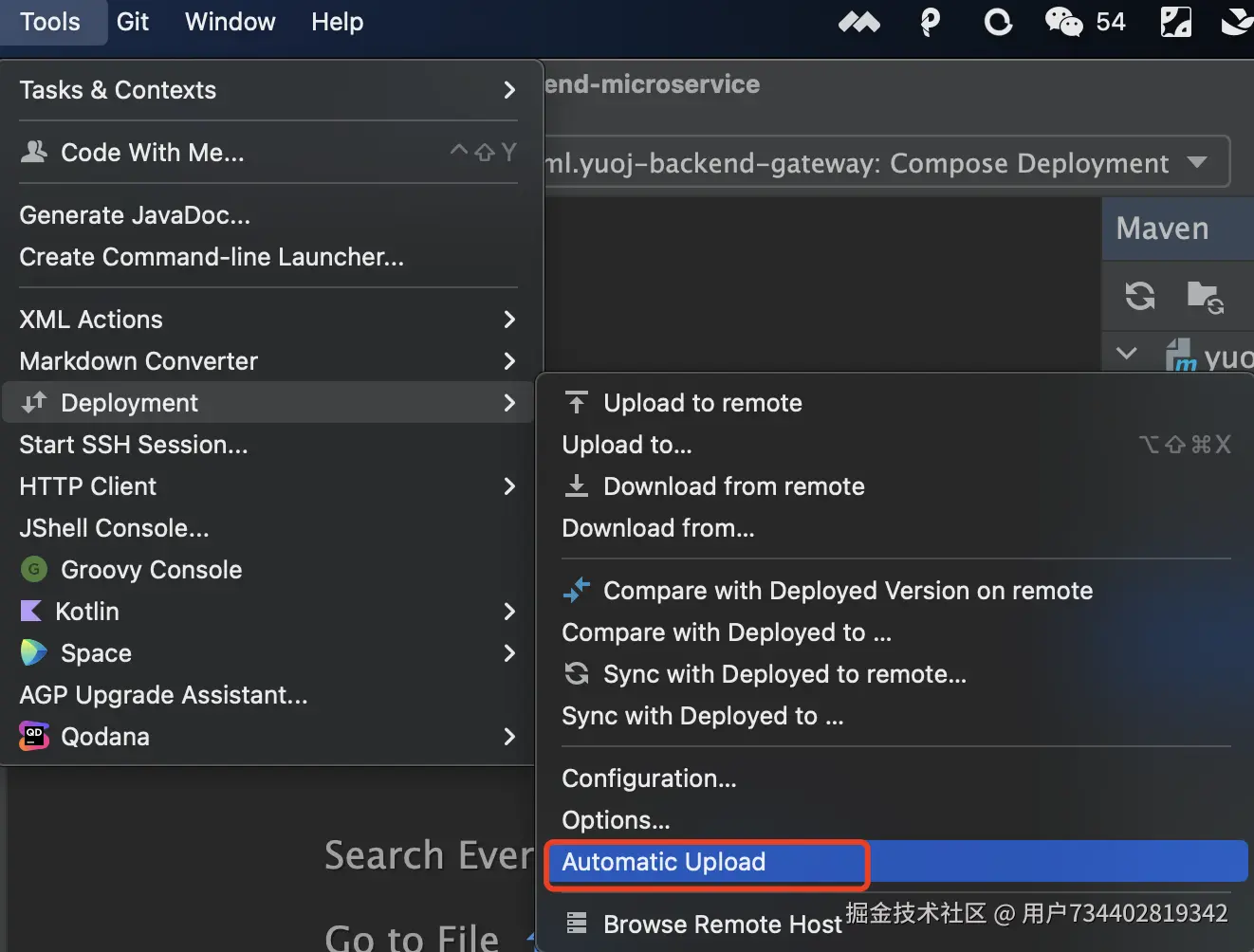Expand the Qodana submenu arrow
This screenshot has width=1254, height=952.
pyautogui.click(x=509, y=737)
